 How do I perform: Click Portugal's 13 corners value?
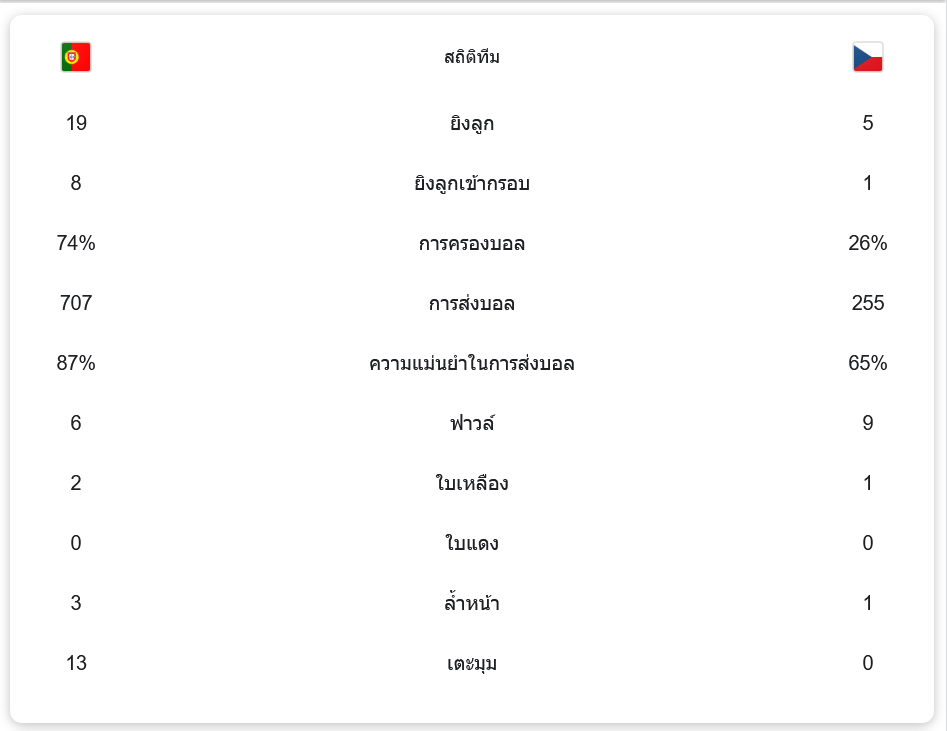click(76, 663)
